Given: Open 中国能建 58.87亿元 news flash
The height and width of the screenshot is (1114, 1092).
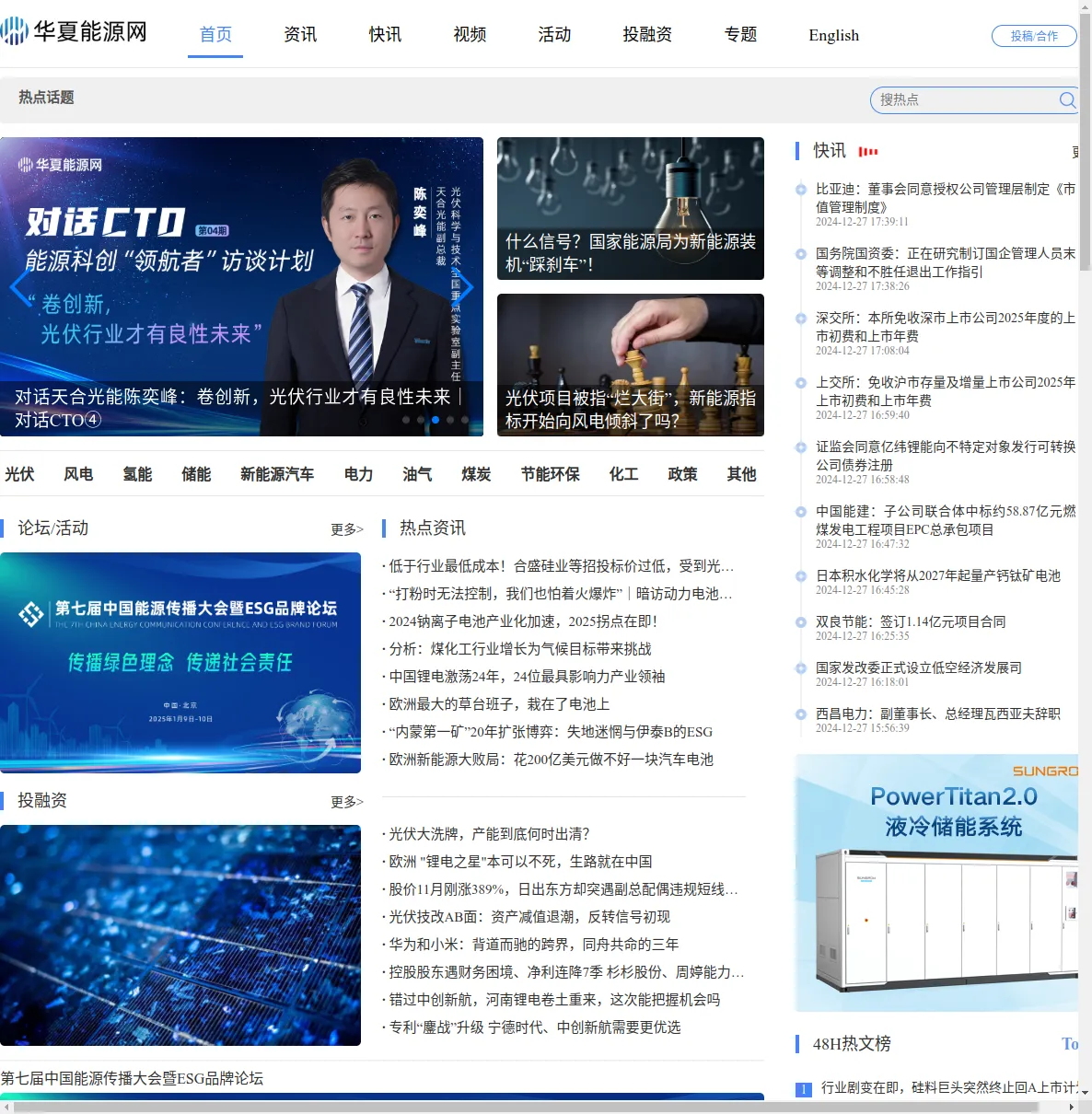Looking at the screenshot, I should [946, 520].
